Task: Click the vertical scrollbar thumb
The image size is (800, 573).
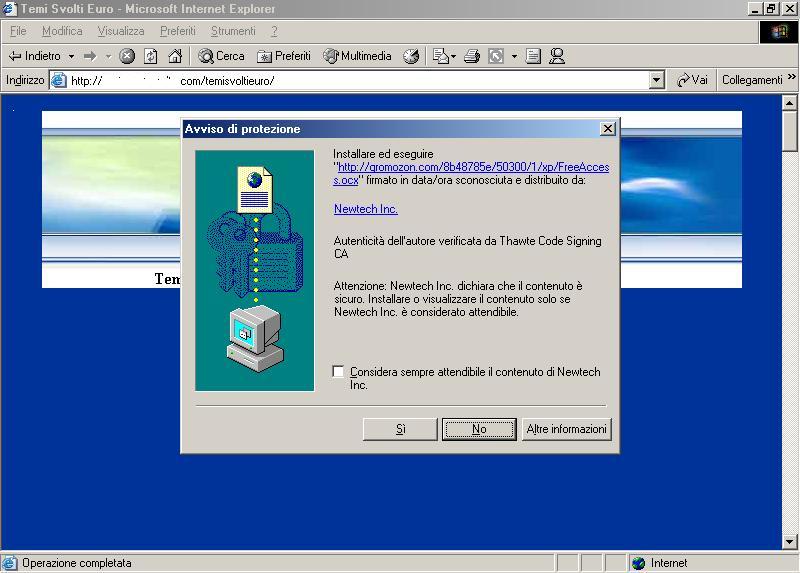Action: pyautogui.click(x=789, y=131)
